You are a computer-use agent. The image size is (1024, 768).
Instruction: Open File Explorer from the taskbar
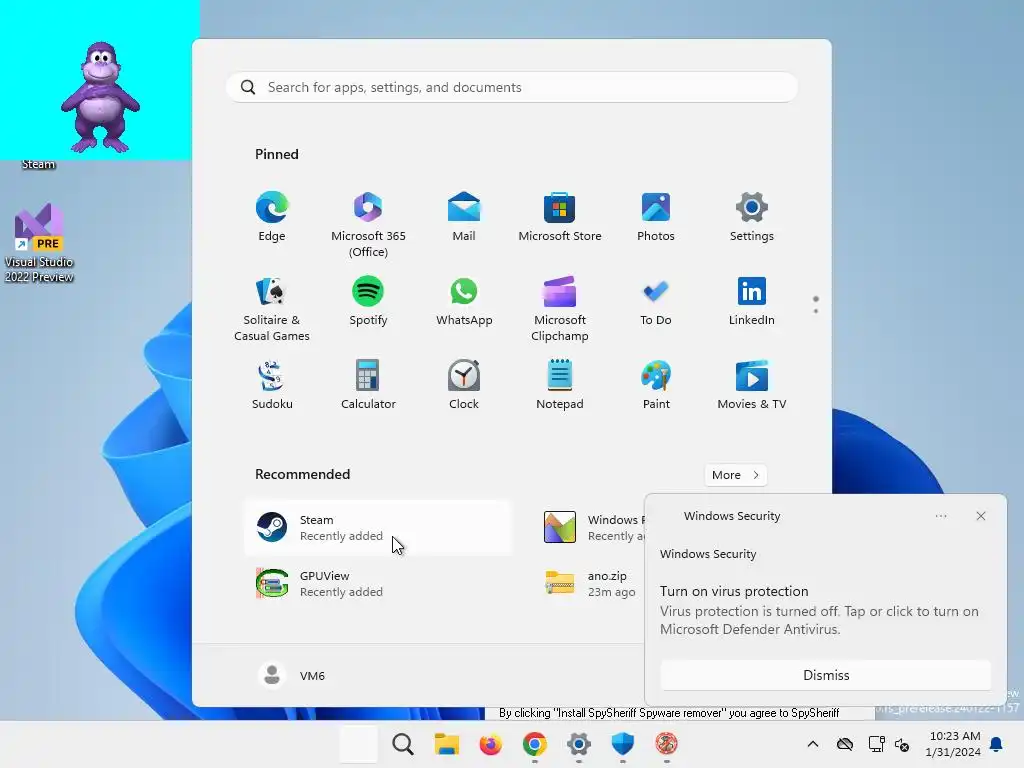pos(447,744)
